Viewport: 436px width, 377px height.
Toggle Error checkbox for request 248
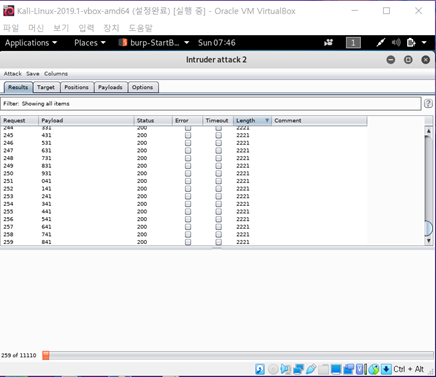pos(188,158)
